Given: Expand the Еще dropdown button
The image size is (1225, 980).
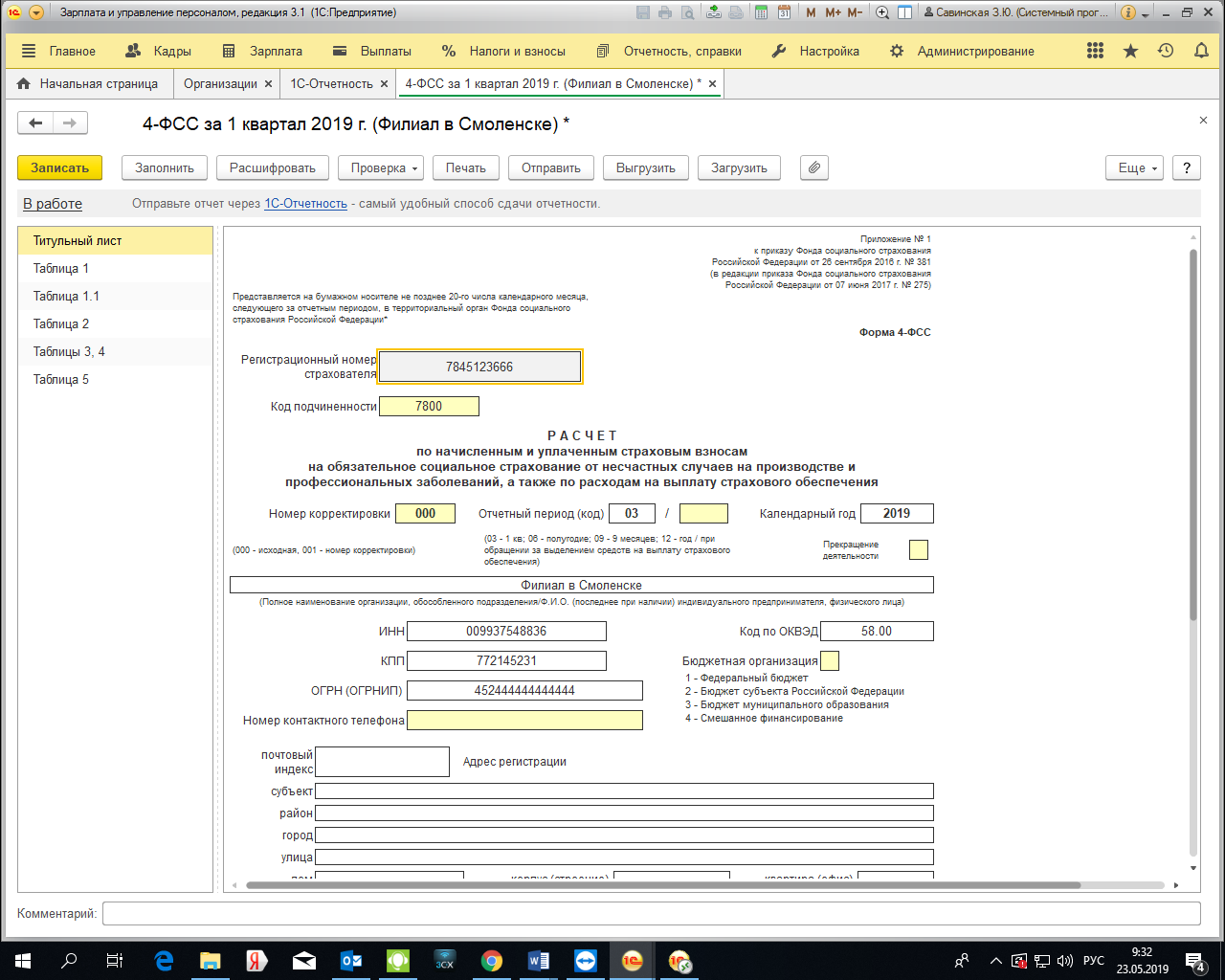Looking at the screenshot, I should 1134,167.
